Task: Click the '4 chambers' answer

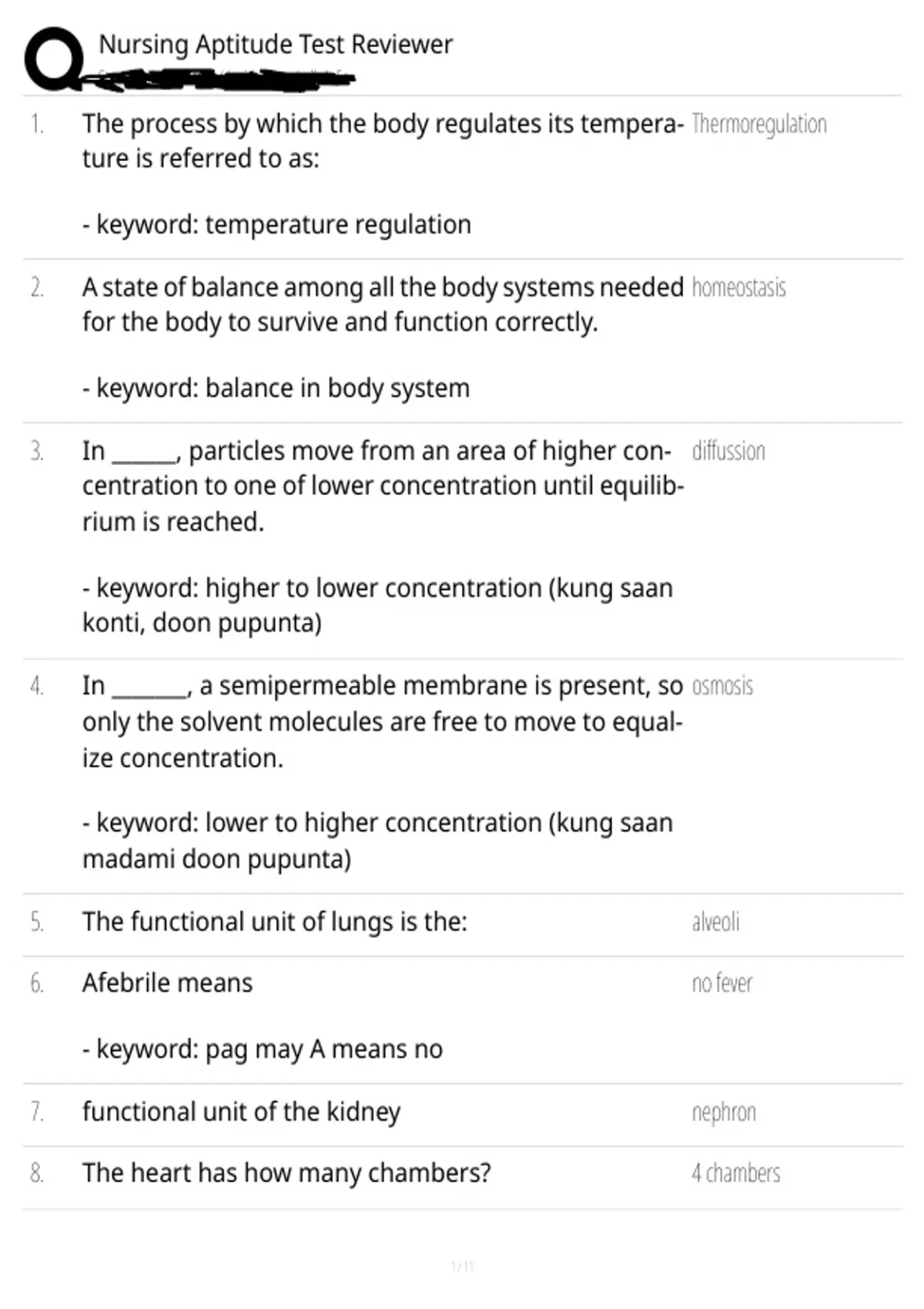Action: pos(735,1173)
